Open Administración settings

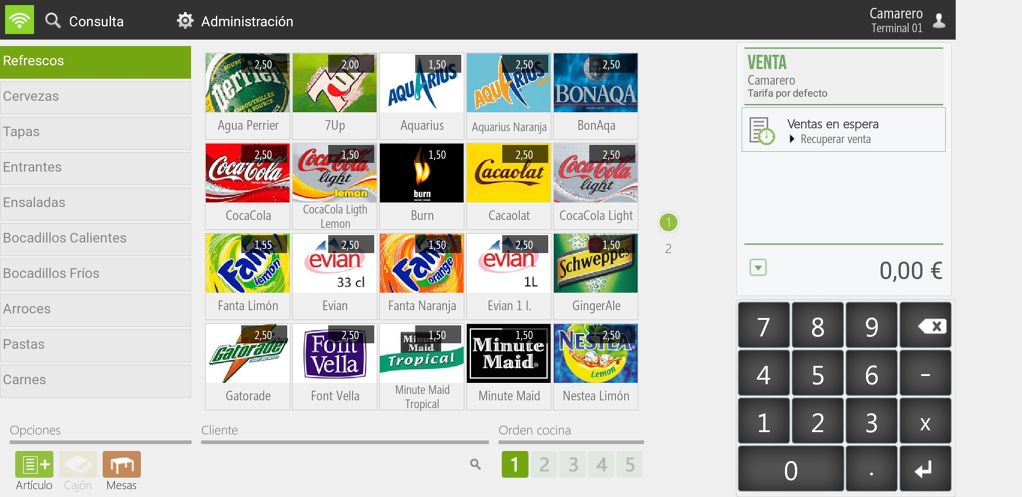235,21
